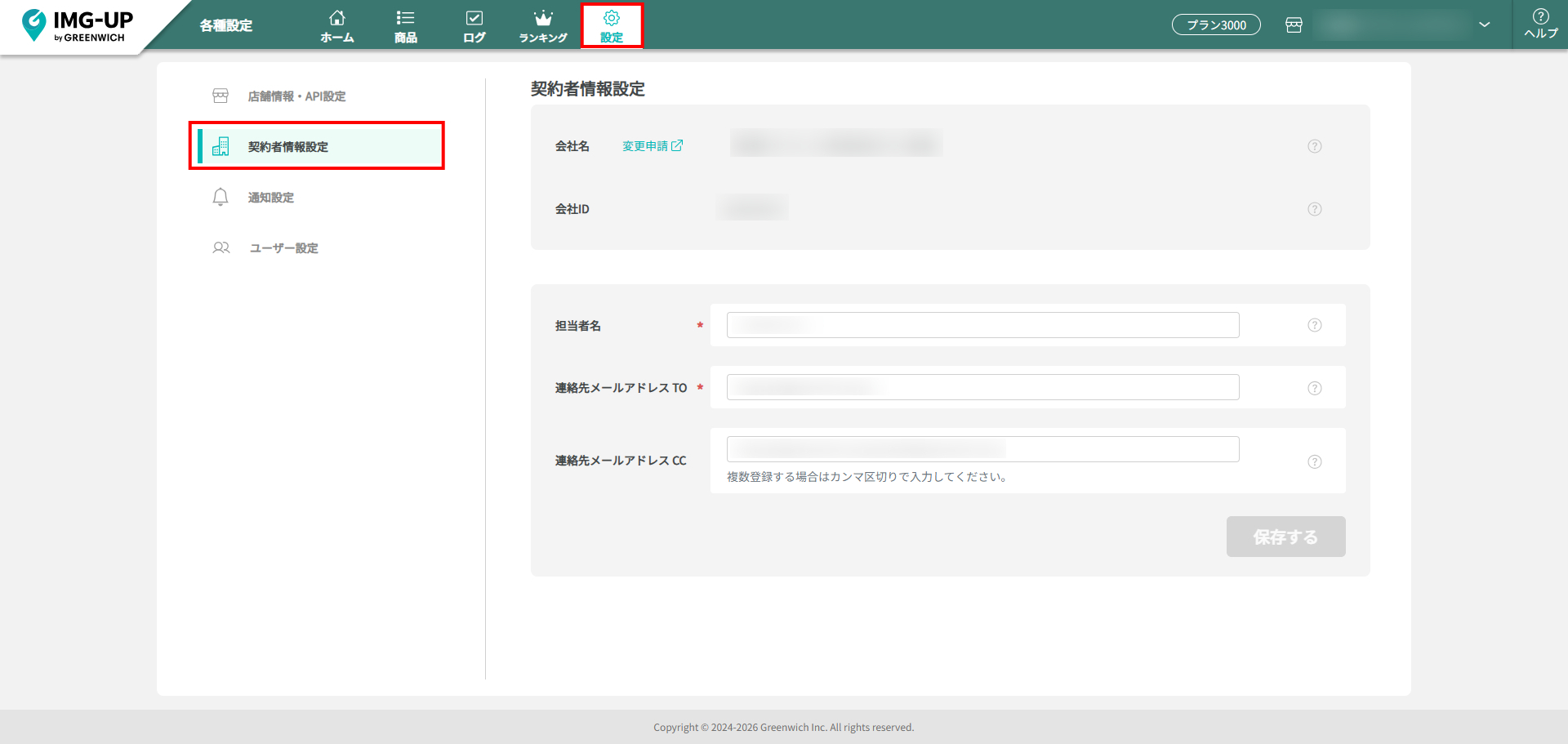Open 店舗情報・API設定 in sidebar
The width and height of the screenshot is (1568, 744).
tap(296, 96)
